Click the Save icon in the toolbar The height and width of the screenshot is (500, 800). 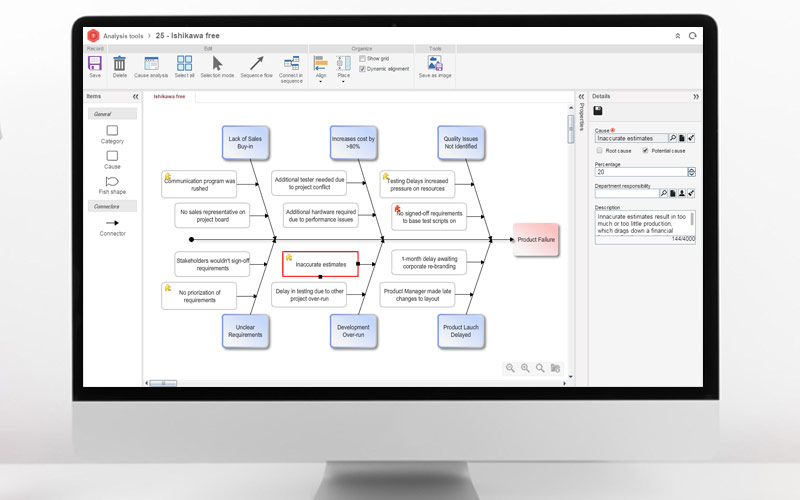click(x=95, y=64)
